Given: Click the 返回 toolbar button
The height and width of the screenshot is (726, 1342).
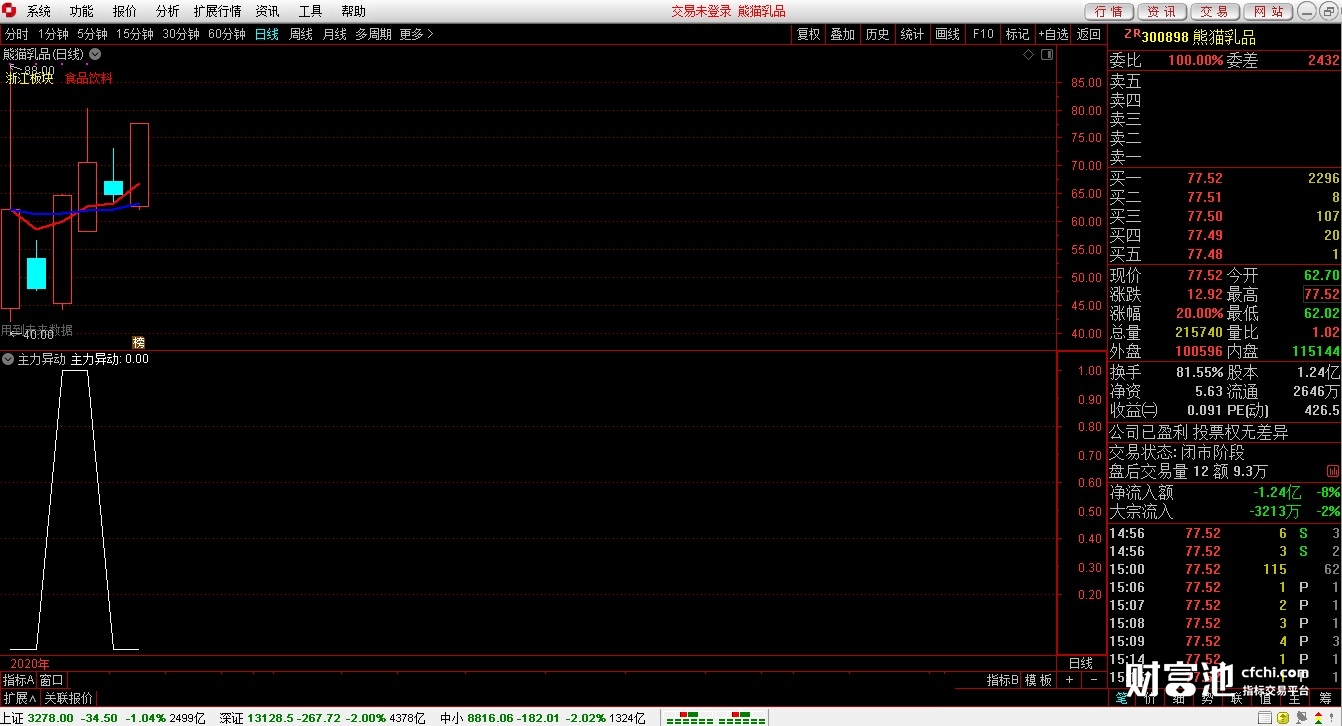Looking at the screenshot, I should click(1089, 34).
